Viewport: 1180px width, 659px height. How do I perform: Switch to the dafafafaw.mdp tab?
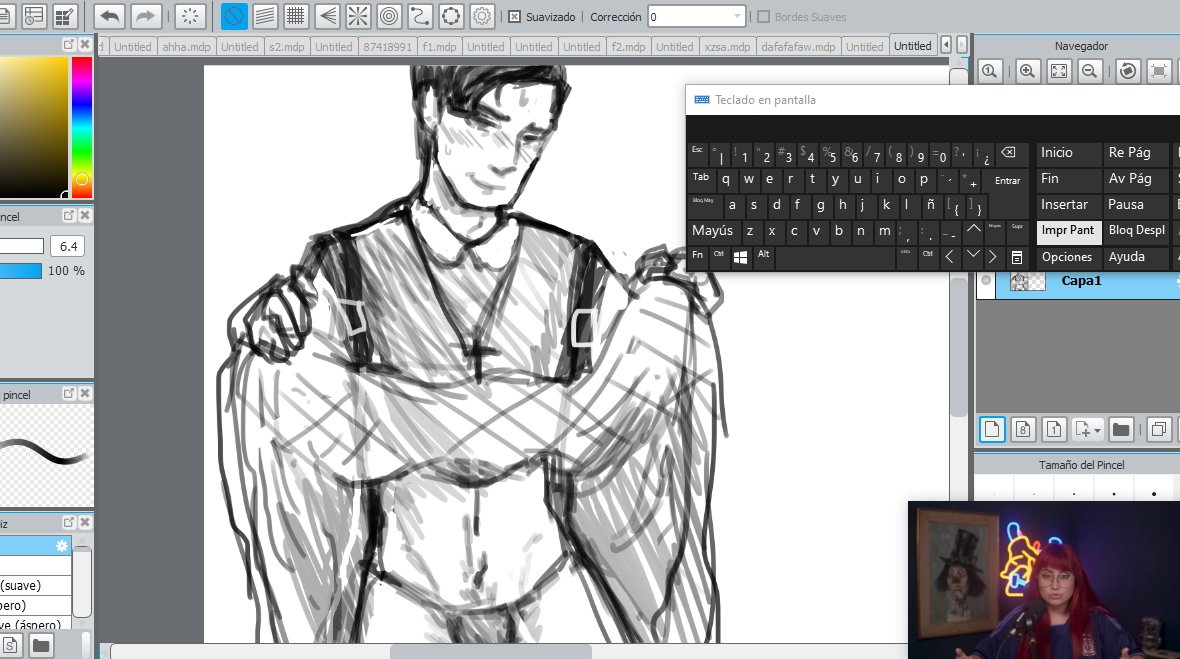pos(798,47)
